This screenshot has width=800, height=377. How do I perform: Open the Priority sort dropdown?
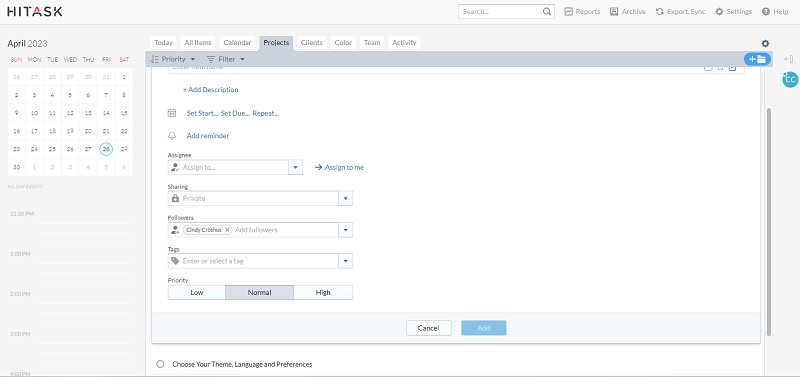[x=173, y=59]
